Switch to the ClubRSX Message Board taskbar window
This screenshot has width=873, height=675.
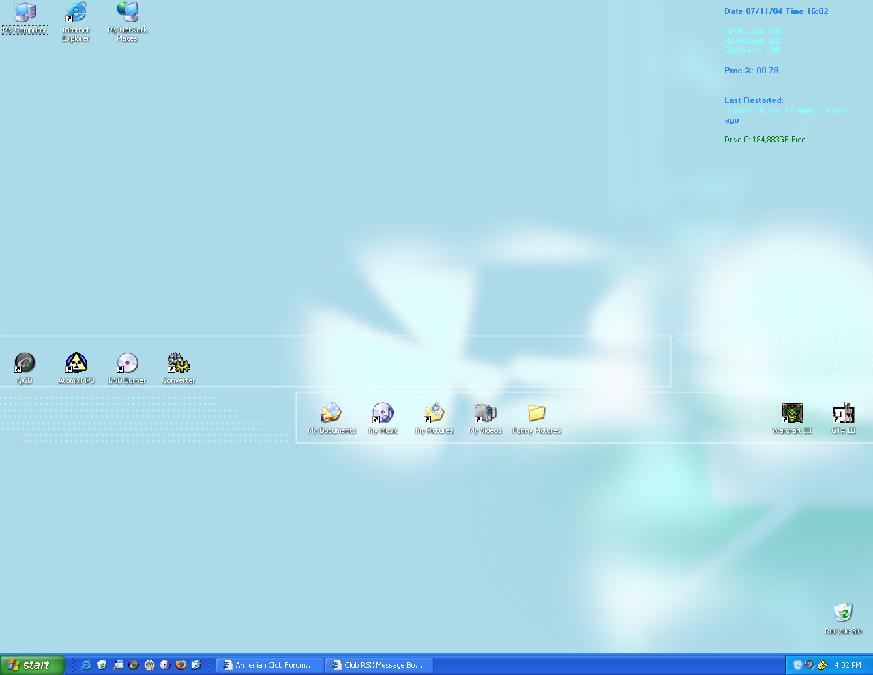379,665
